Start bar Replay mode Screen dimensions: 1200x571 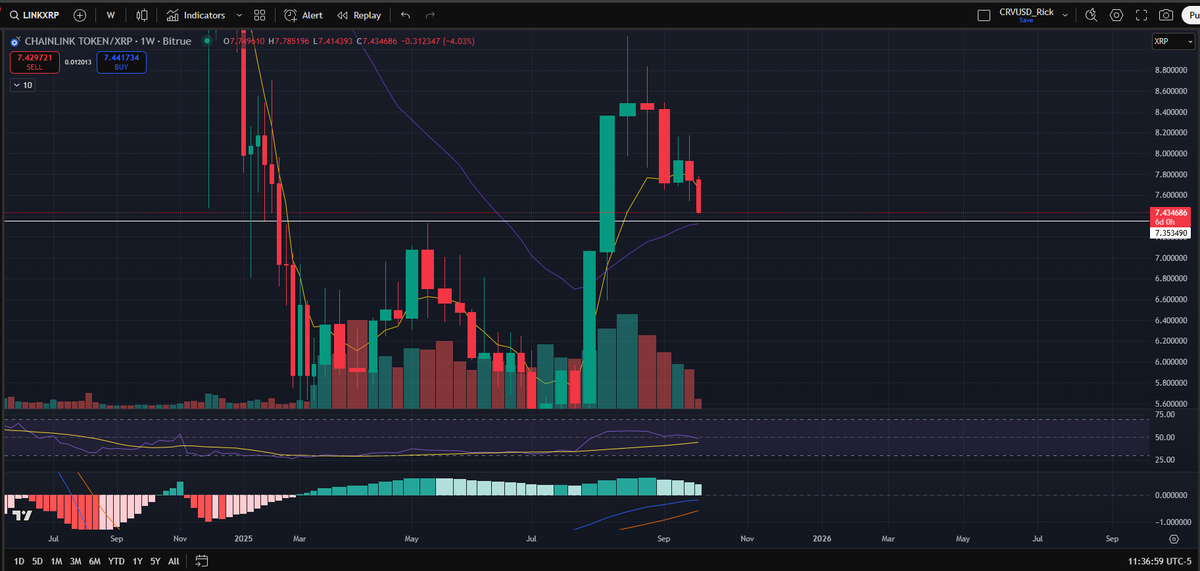pos(359,15)
